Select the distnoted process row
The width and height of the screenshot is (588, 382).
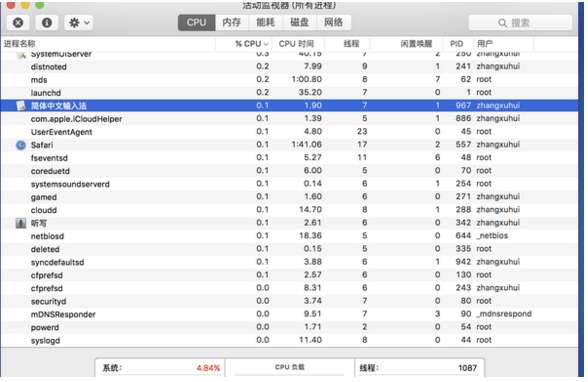pos(289,67)
